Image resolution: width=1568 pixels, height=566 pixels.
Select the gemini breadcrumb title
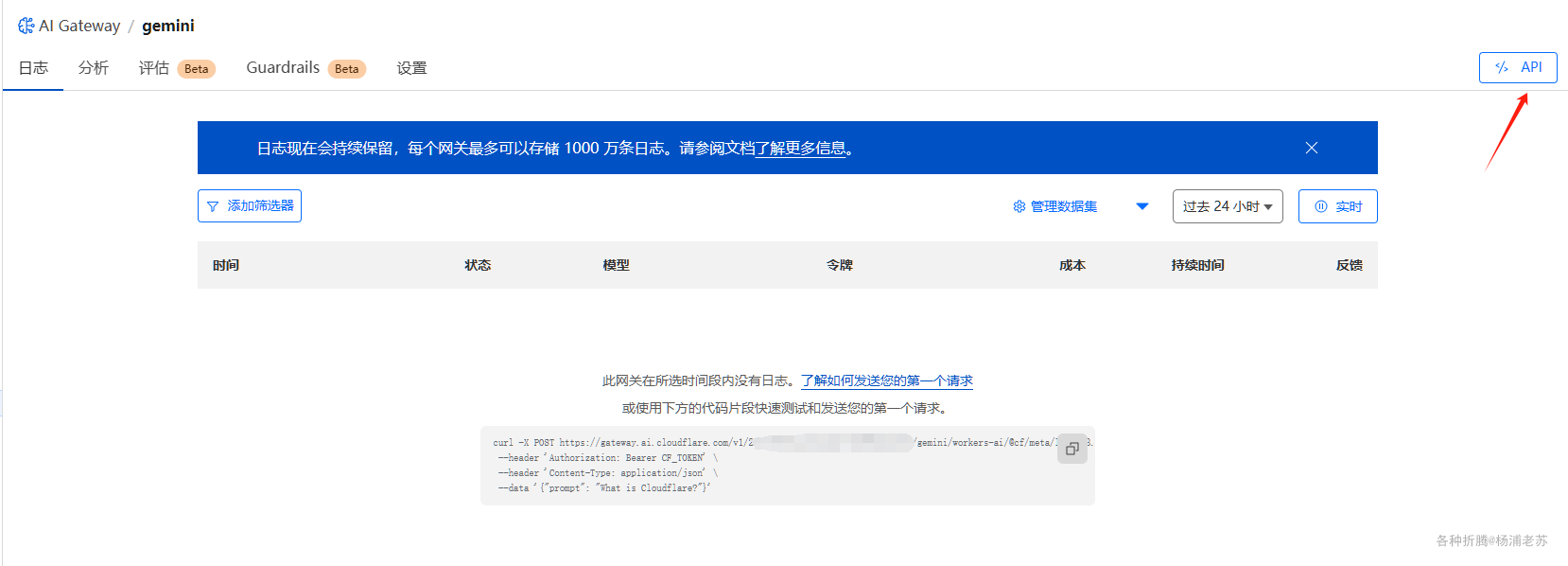168,26
